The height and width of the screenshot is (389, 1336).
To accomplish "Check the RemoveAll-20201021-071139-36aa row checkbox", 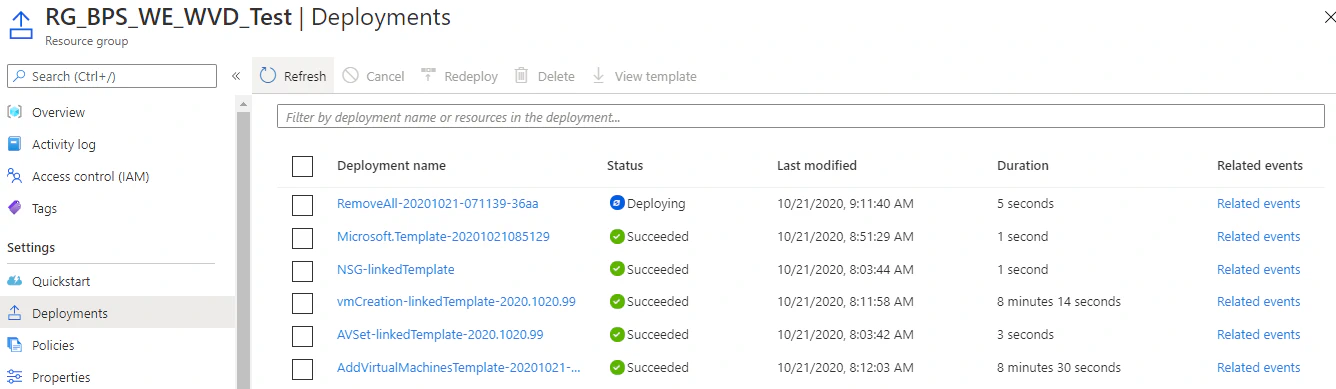I will tap(303, 205).
